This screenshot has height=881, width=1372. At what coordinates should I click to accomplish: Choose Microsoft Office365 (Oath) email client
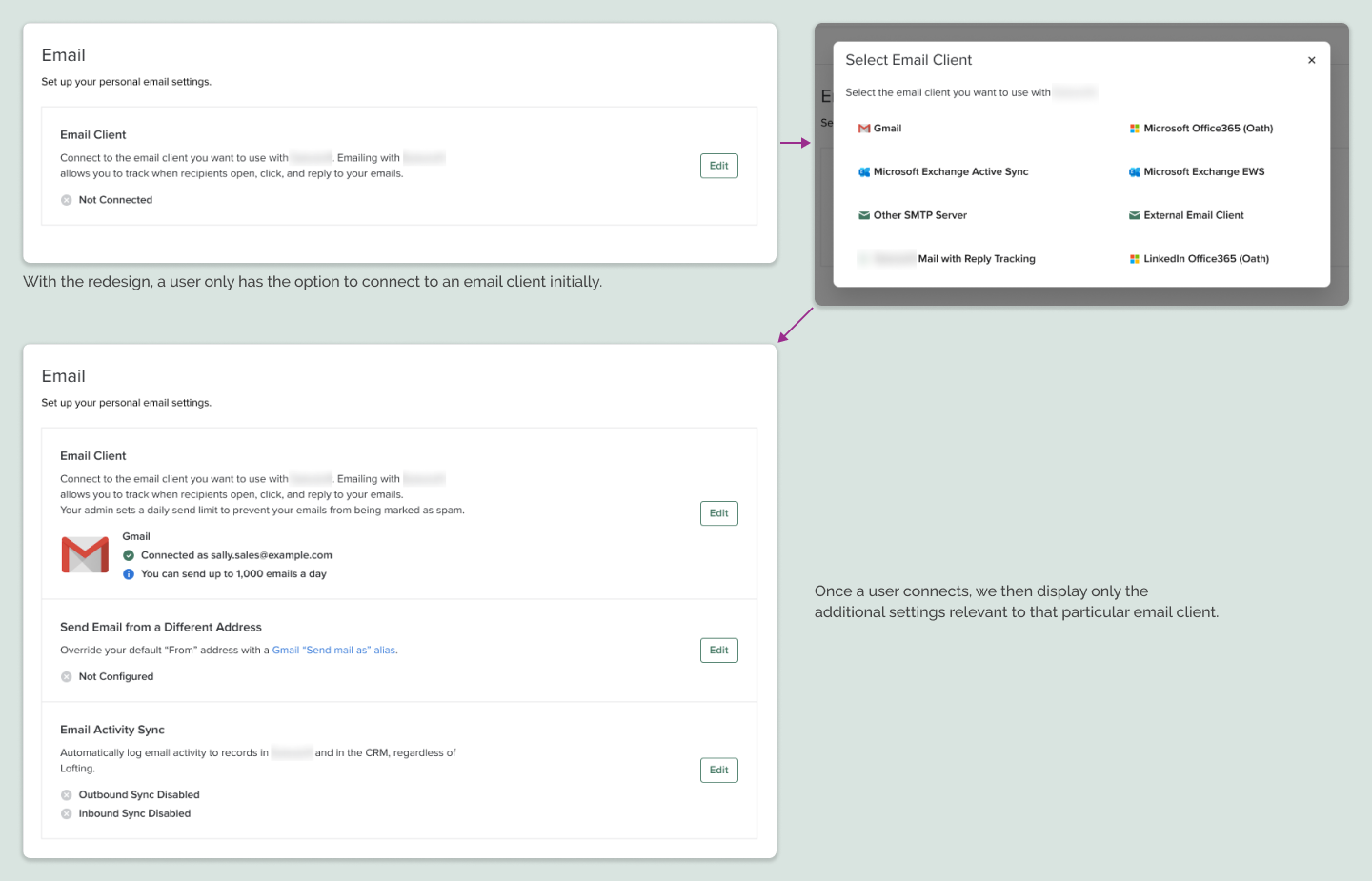click(x=1201, y=128)
